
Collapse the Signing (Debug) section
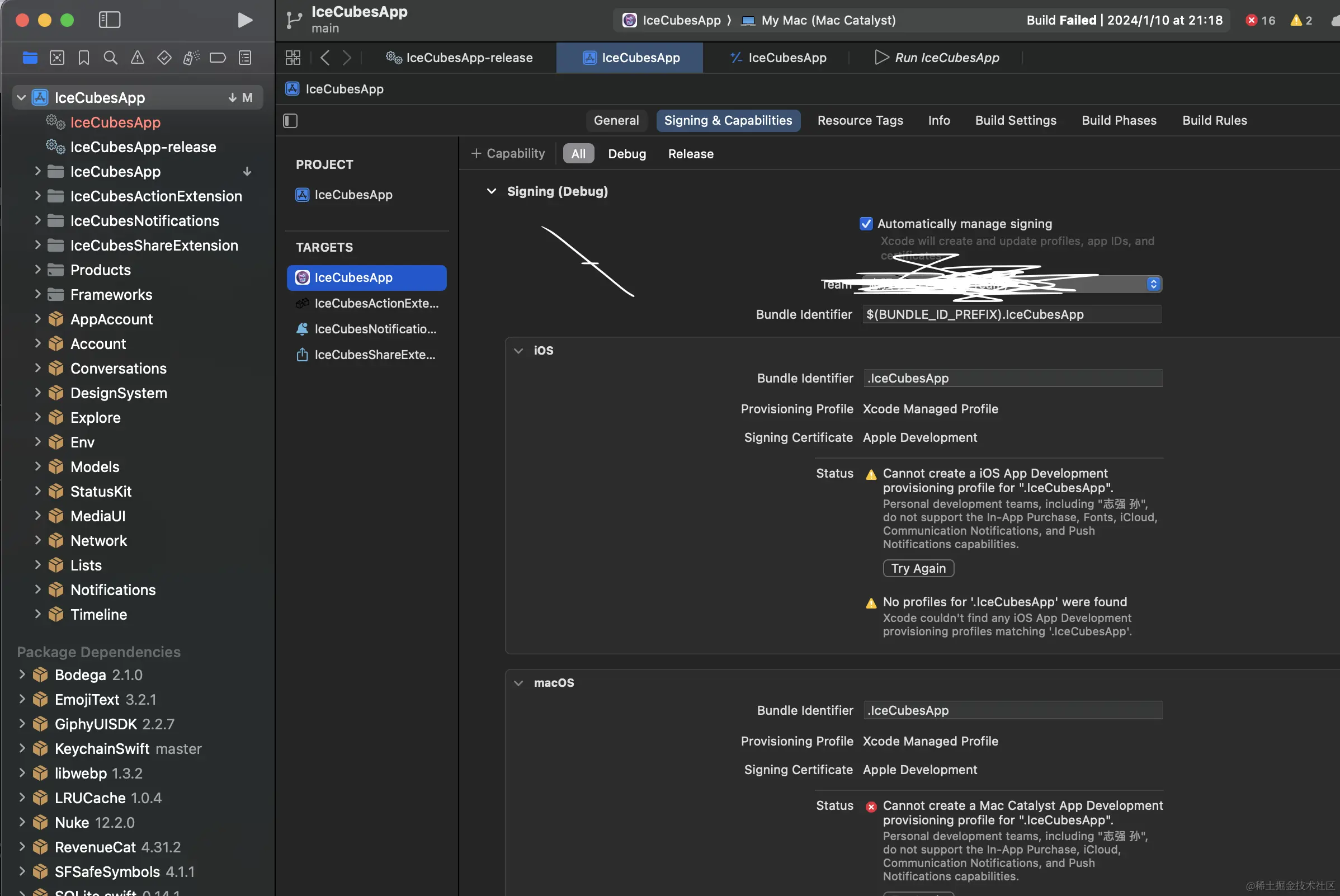[x=491, y=191]
